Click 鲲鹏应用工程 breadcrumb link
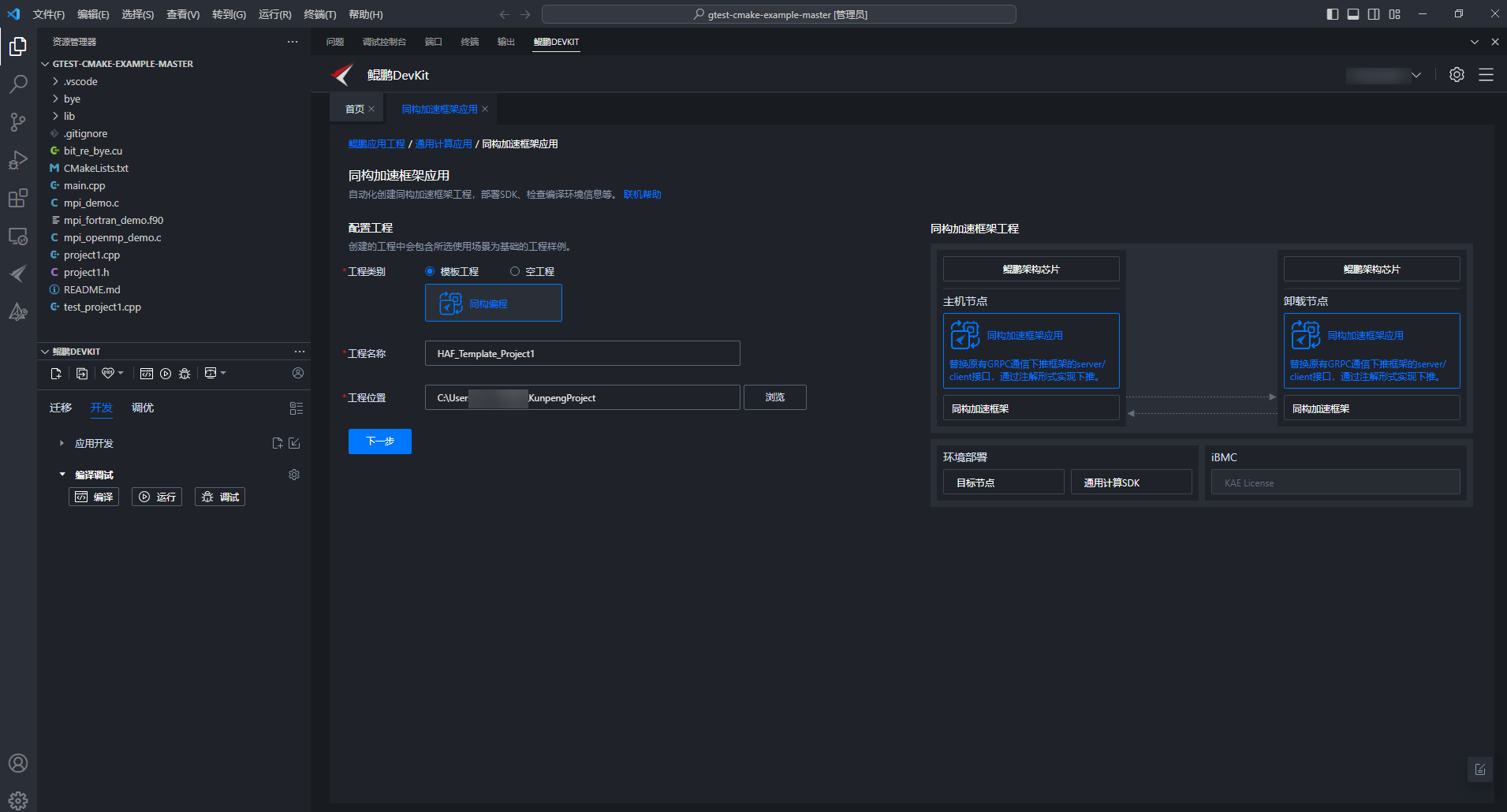1507x812 pixels. [377, 144]
